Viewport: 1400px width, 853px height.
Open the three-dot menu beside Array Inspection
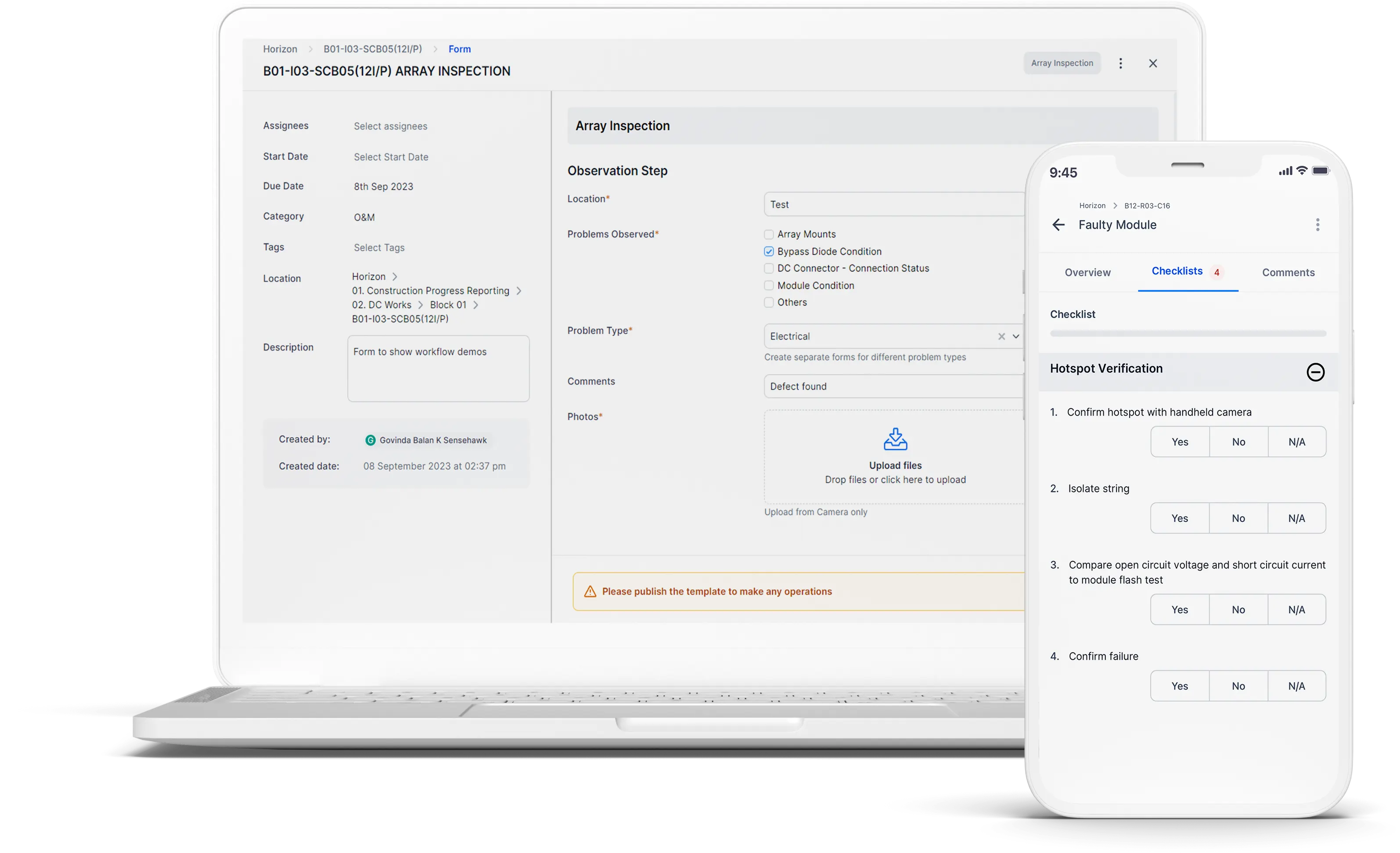(1120, 63)
